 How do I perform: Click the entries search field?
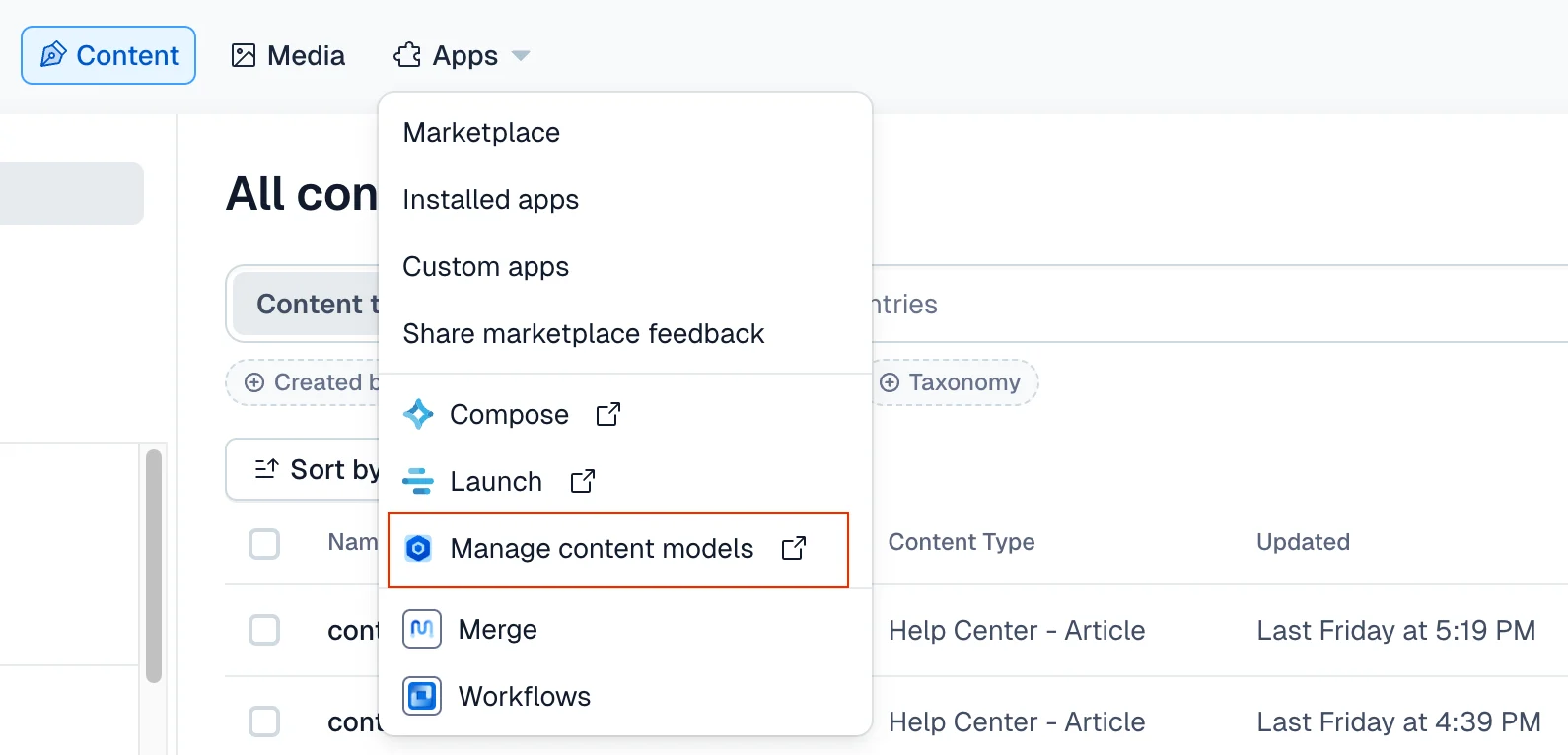(1219, 304)
